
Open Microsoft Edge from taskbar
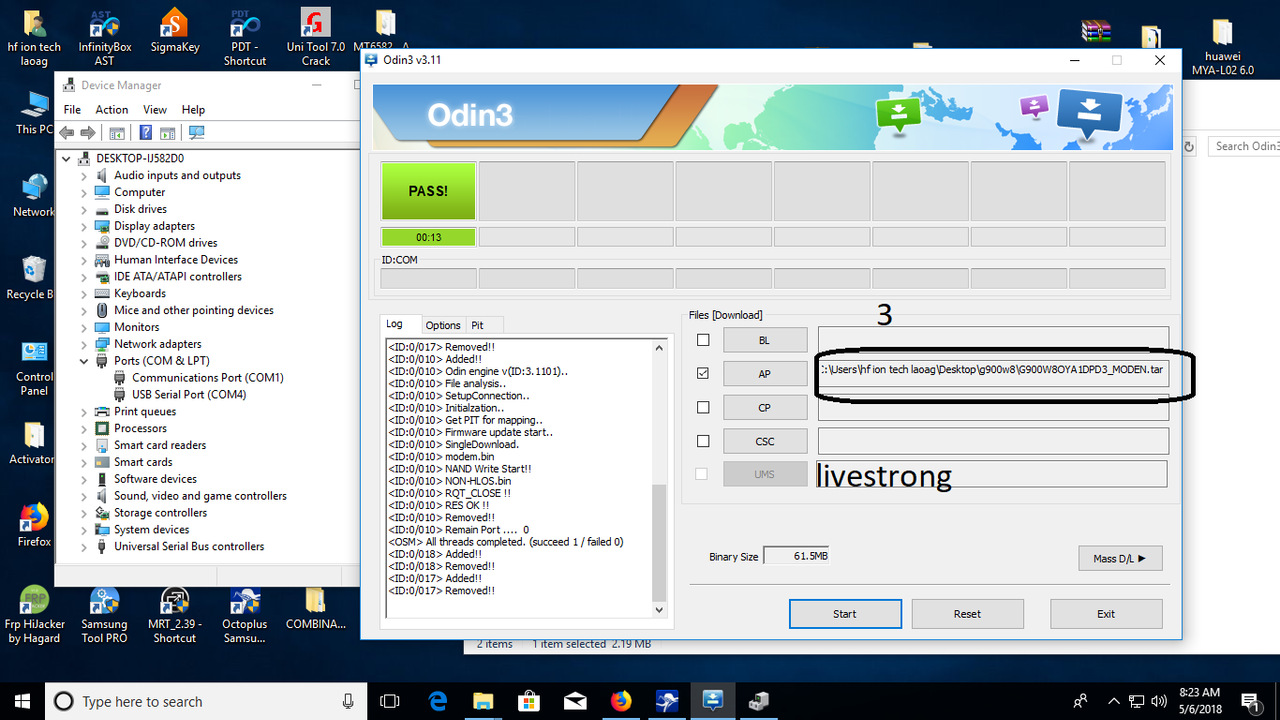click(x=437, y=701)
